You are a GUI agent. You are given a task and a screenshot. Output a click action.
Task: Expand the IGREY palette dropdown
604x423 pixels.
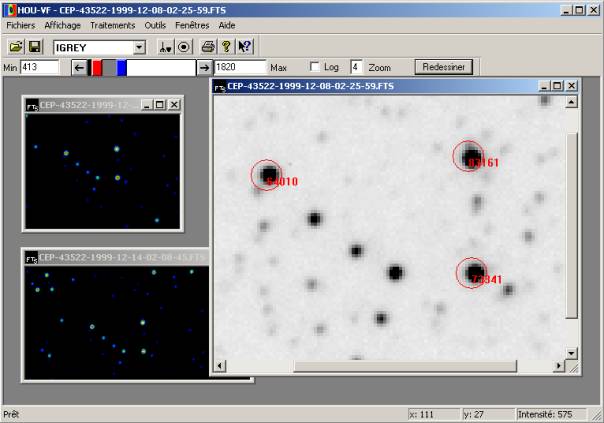tap(138, 47)
